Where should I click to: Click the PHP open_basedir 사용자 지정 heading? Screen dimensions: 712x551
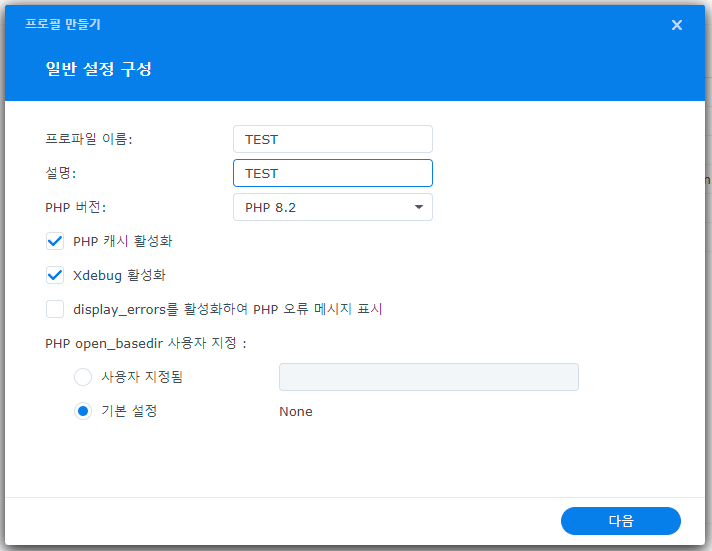[146, 343]
